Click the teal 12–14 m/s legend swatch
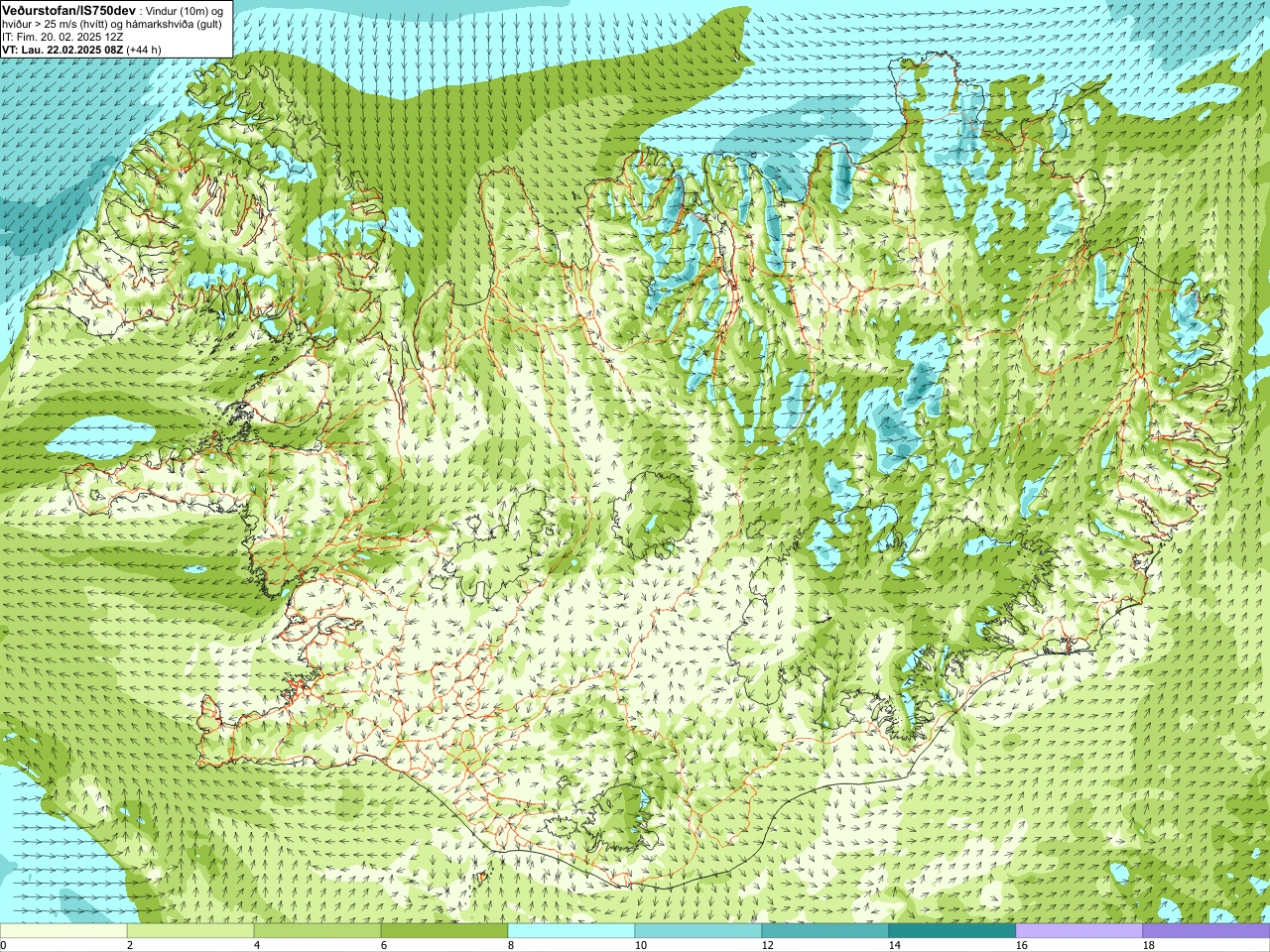Screen dimensions: 1270x952 (825, 932)
